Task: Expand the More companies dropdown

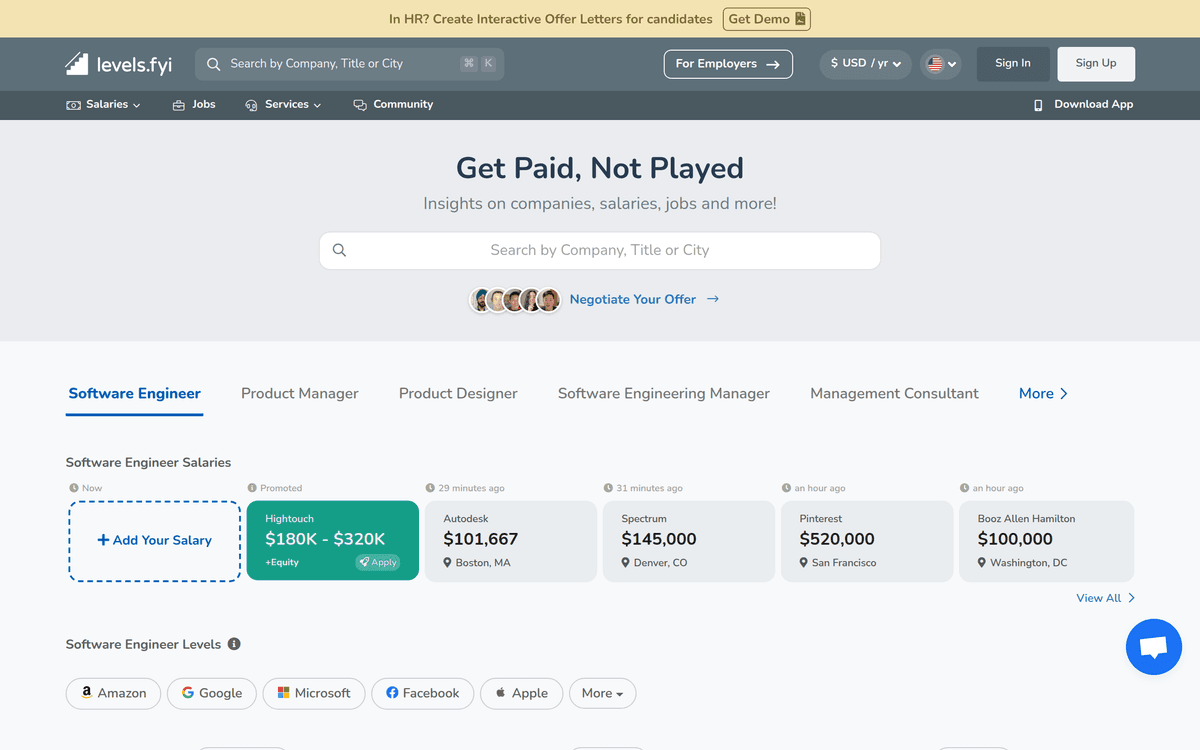Action: coord(602,693)
